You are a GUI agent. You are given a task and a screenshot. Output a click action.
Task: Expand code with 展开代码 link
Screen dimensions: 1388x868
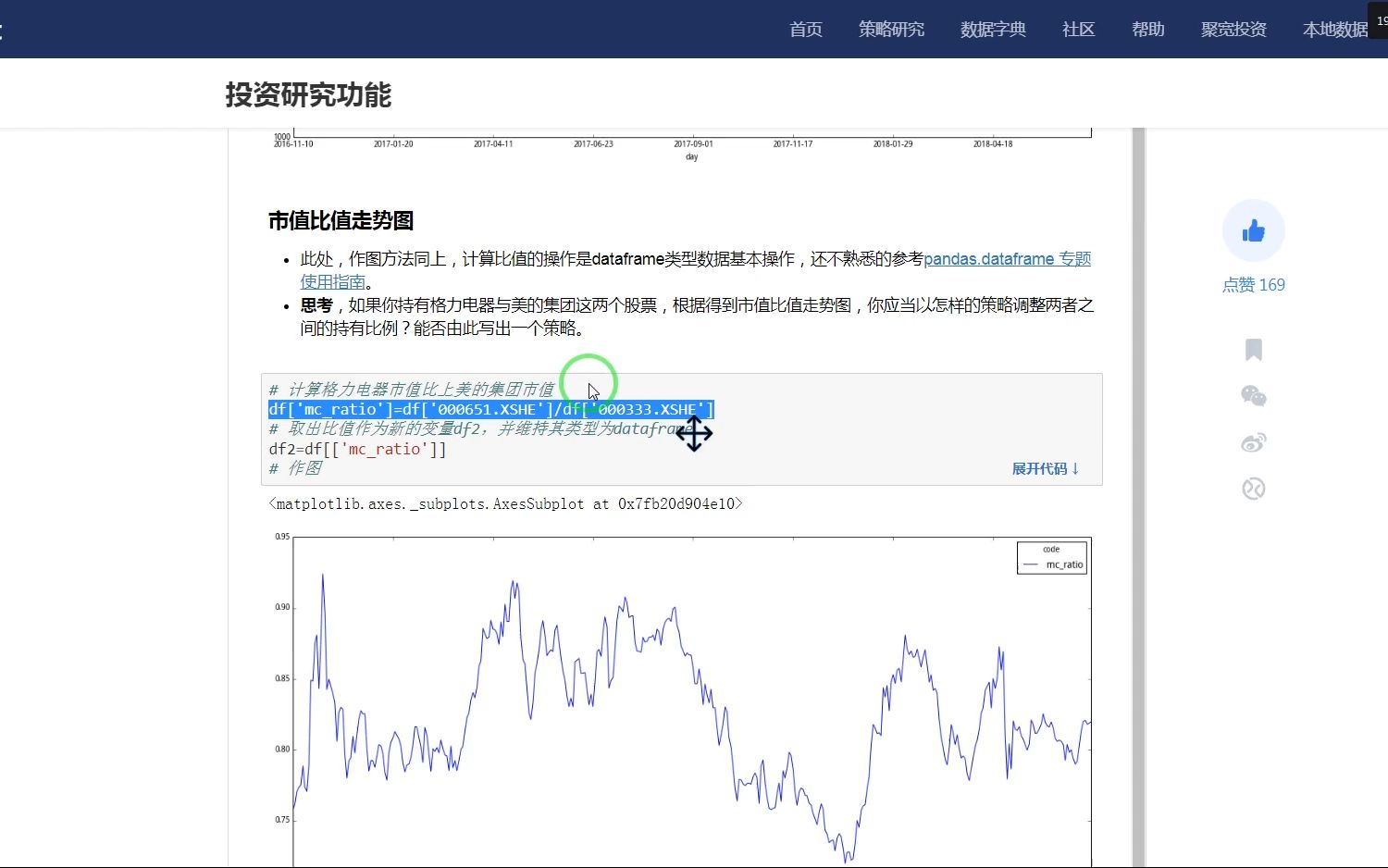point(1045,468)
